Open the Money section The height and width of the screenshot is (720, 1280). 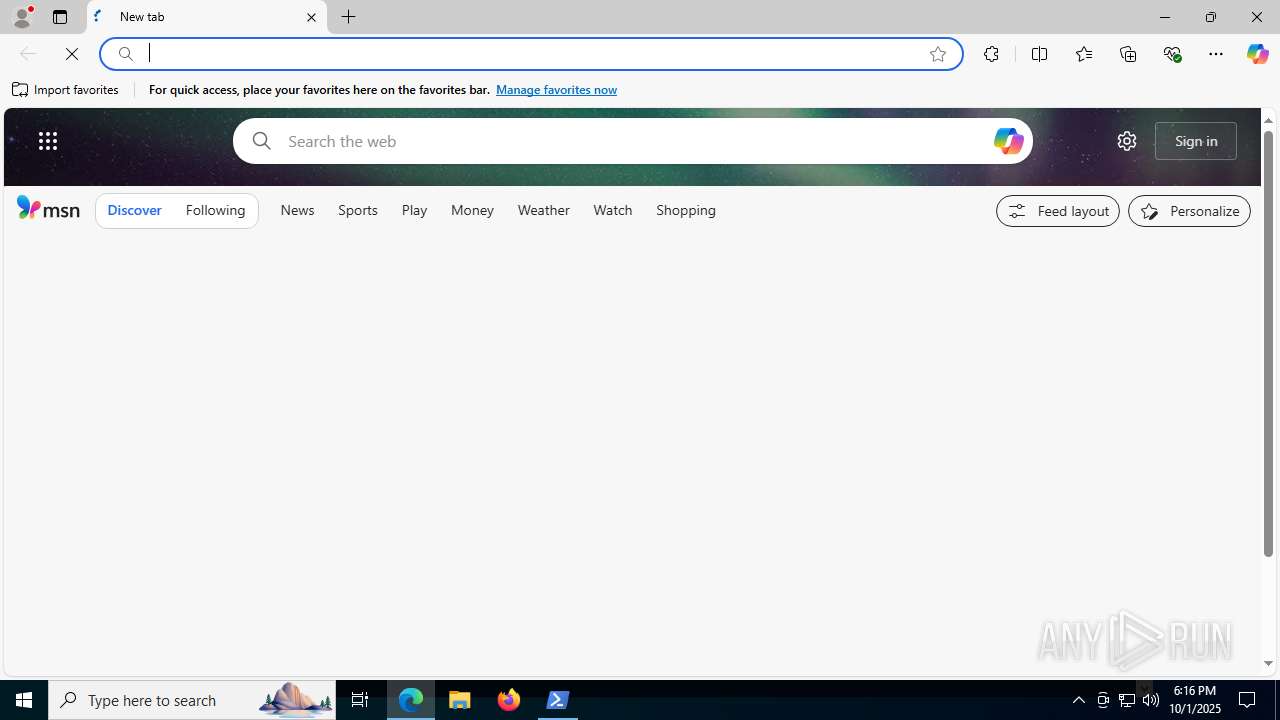pyautogui.click(x=472, y=211)
